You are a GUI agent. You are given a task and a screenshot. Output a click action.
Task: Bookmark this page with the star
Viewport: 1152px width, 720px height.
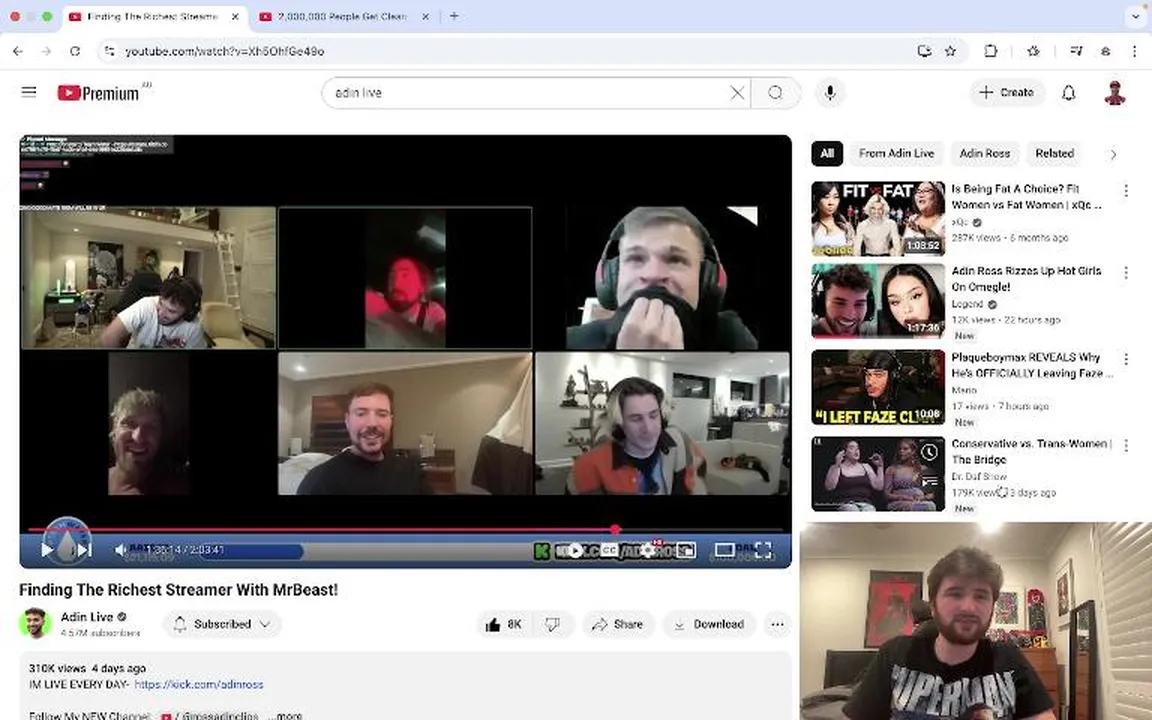point(951,51)
